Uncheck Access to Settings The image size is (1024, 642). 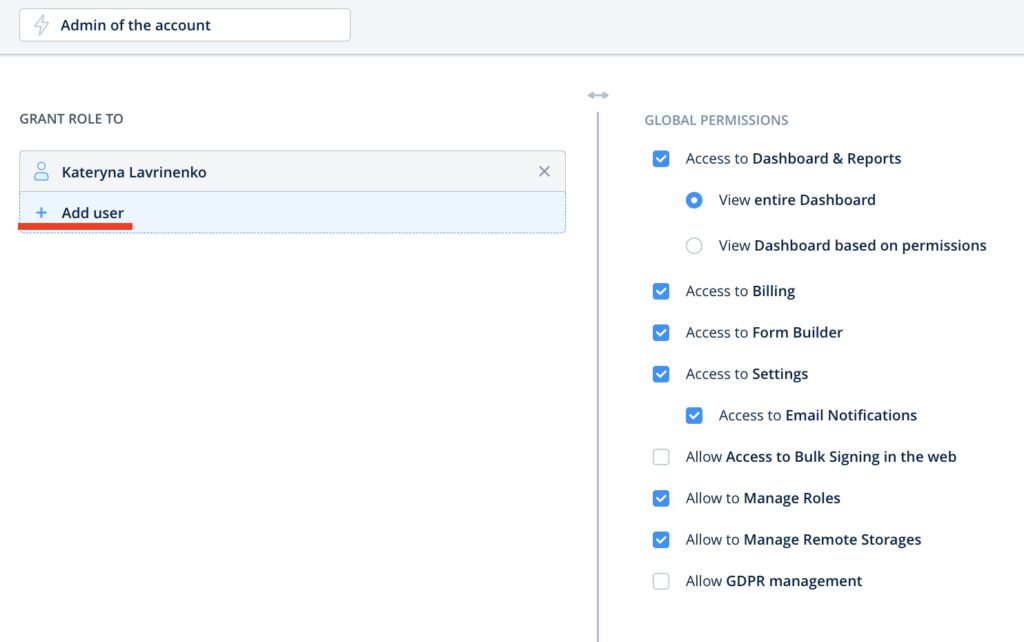661,374
